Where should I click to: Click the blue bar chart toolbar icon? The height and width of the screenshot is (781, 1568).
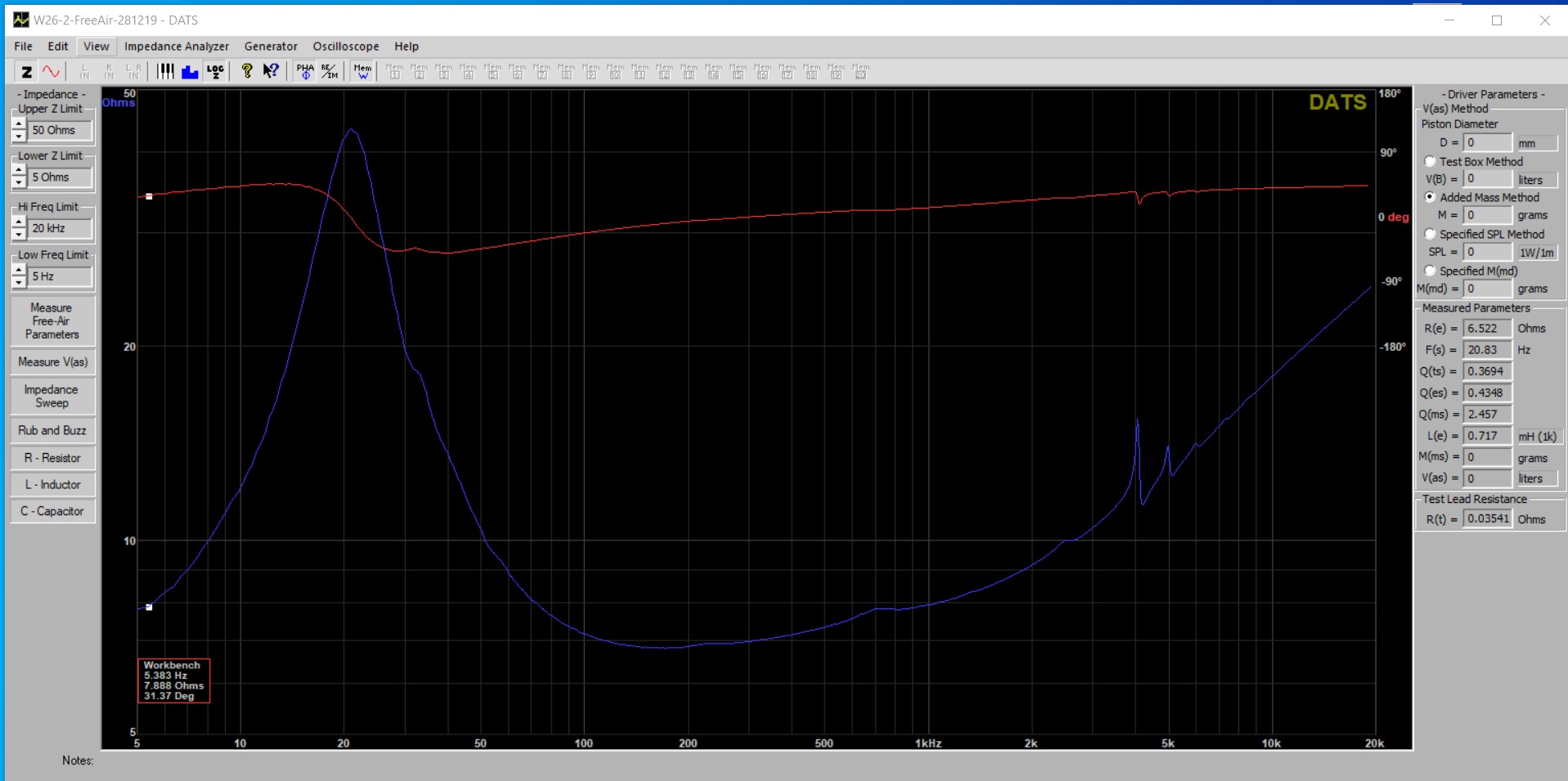click(x=190, y=72)
